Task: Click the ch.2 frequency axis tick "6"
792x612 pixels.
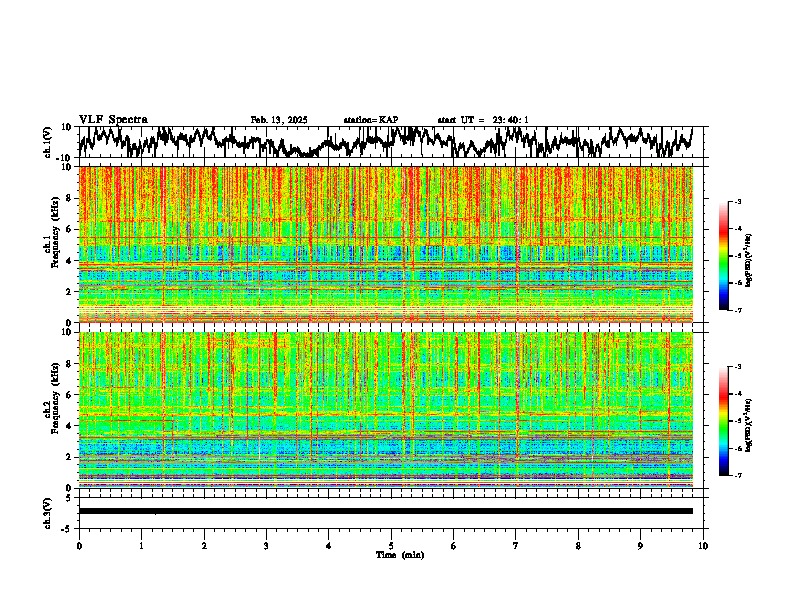Action: [x=70, y=394]
